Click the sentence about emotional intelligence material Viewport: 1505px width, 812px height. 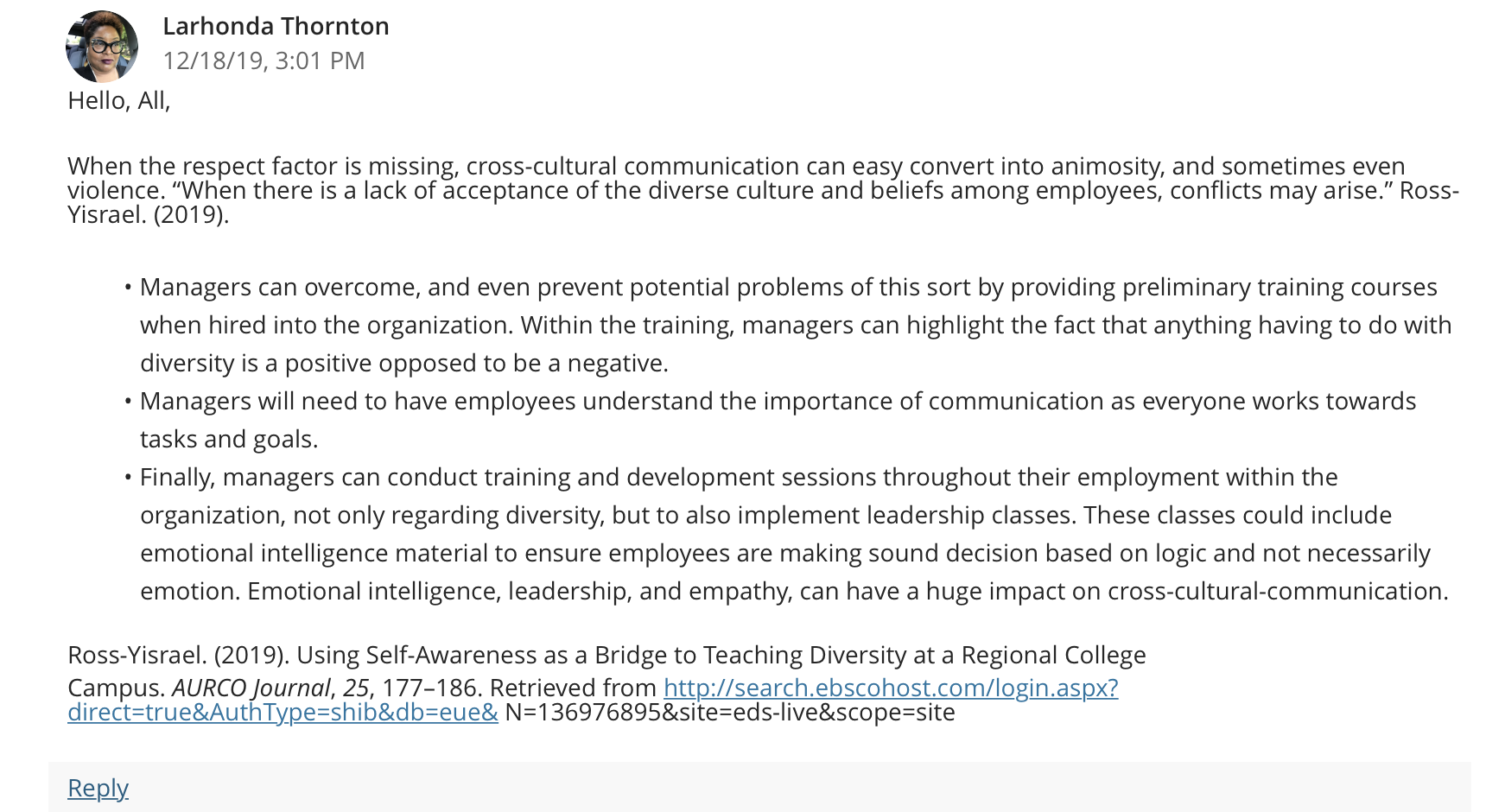pos(785,553)
